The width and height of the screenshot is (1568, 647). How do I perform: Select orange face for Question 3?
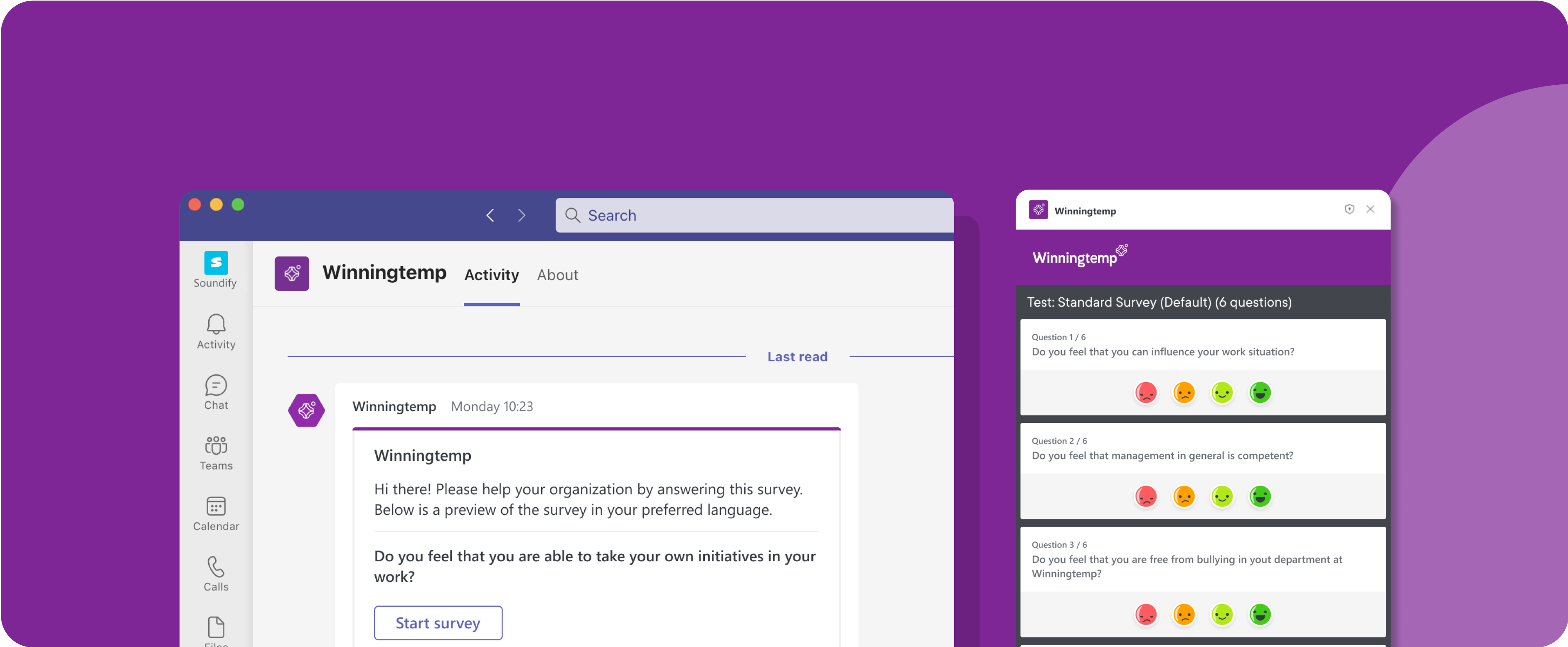[x=1184, y=614]
